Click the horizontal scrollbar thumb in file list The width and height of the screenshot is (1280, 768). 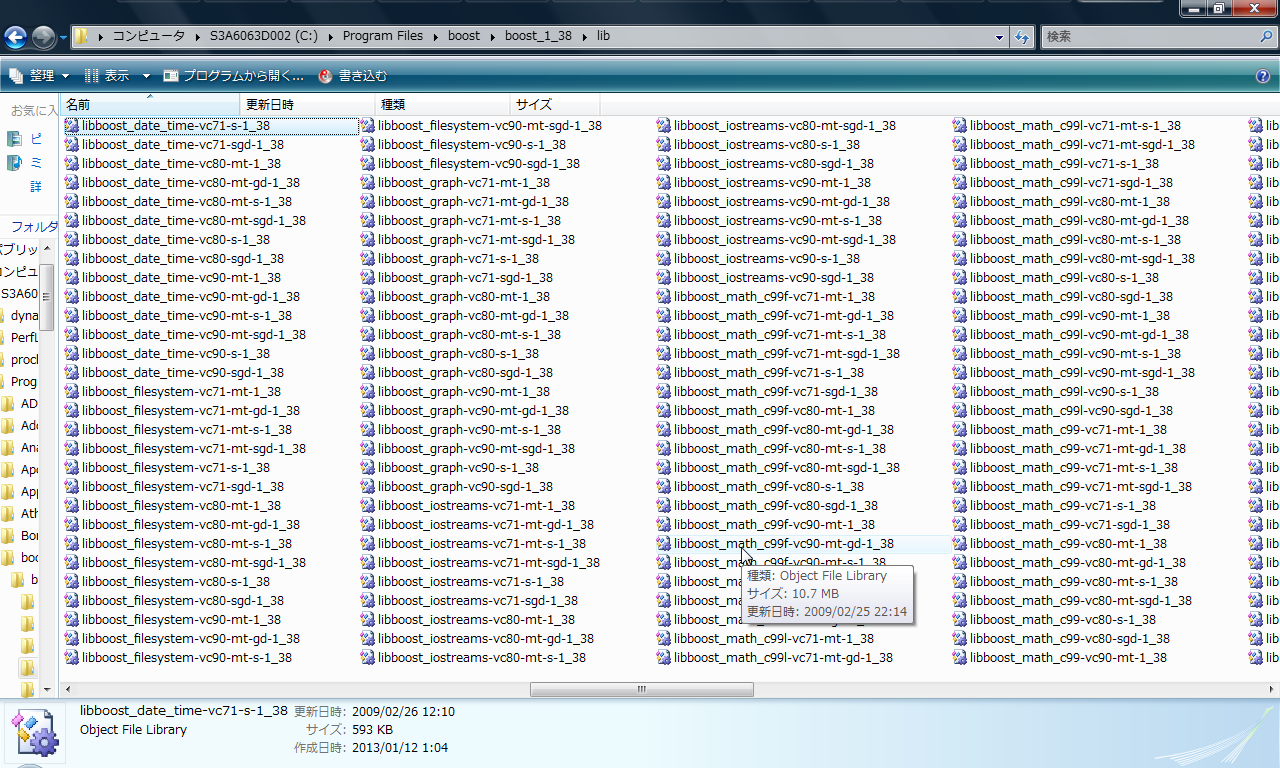click(641, 689)
